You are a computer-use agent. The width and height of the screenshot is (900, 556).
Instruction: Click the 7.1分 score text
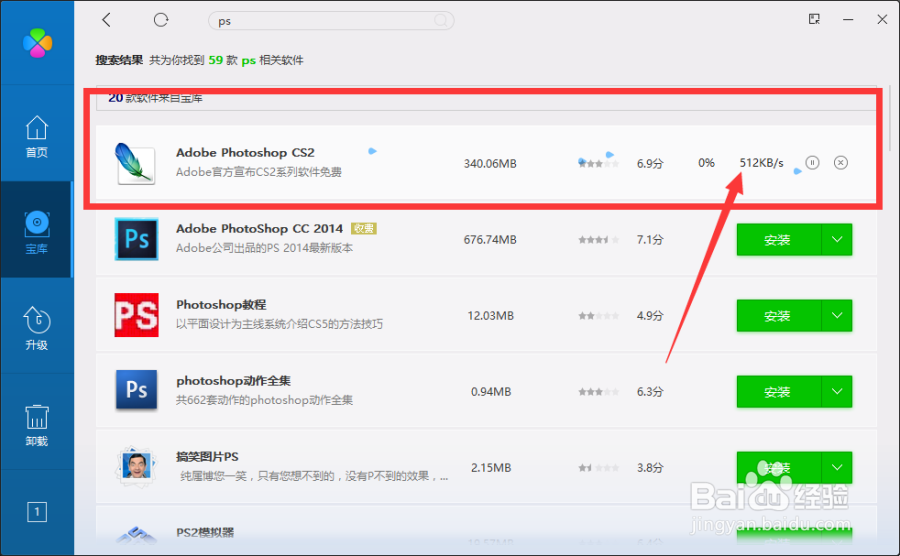pyautogui.click(x=650, y=240)
